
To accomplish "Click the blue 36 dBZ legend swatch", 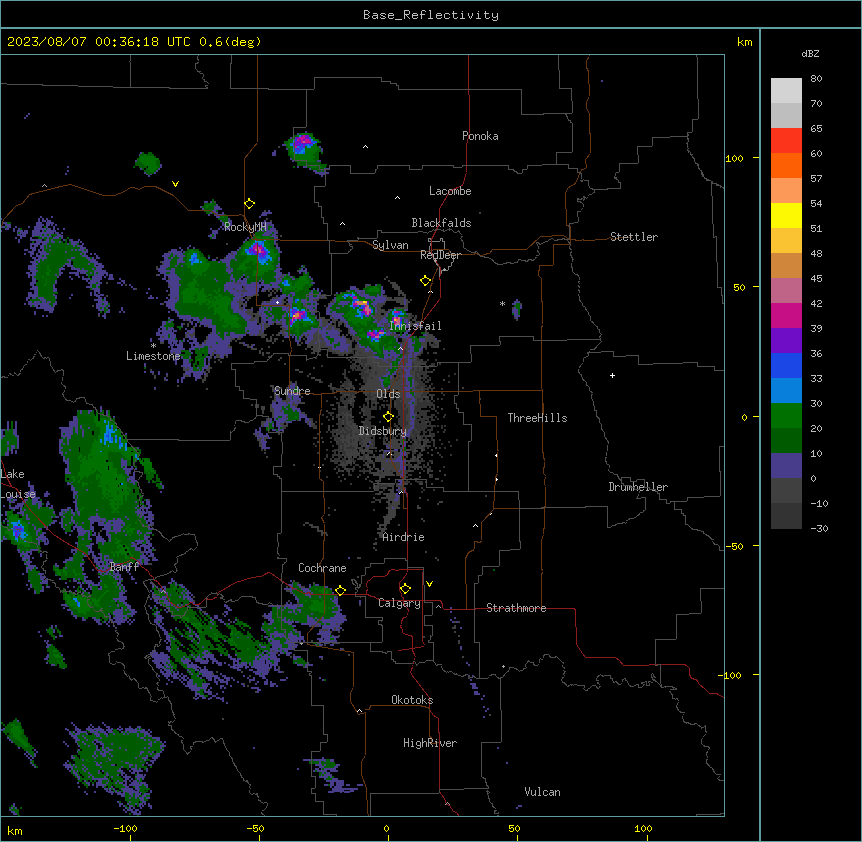I will click(x=786, y=365).
